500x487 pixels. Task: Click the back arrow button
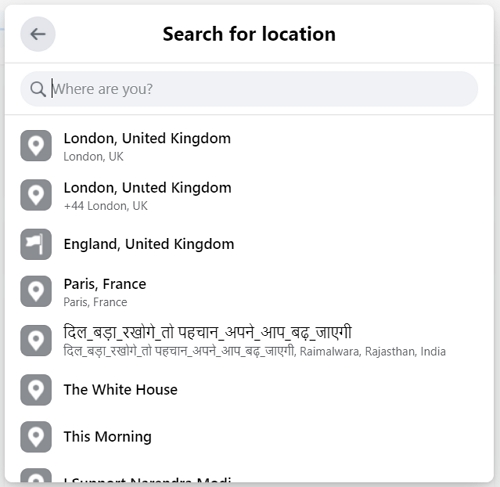[x=38, y=34]
